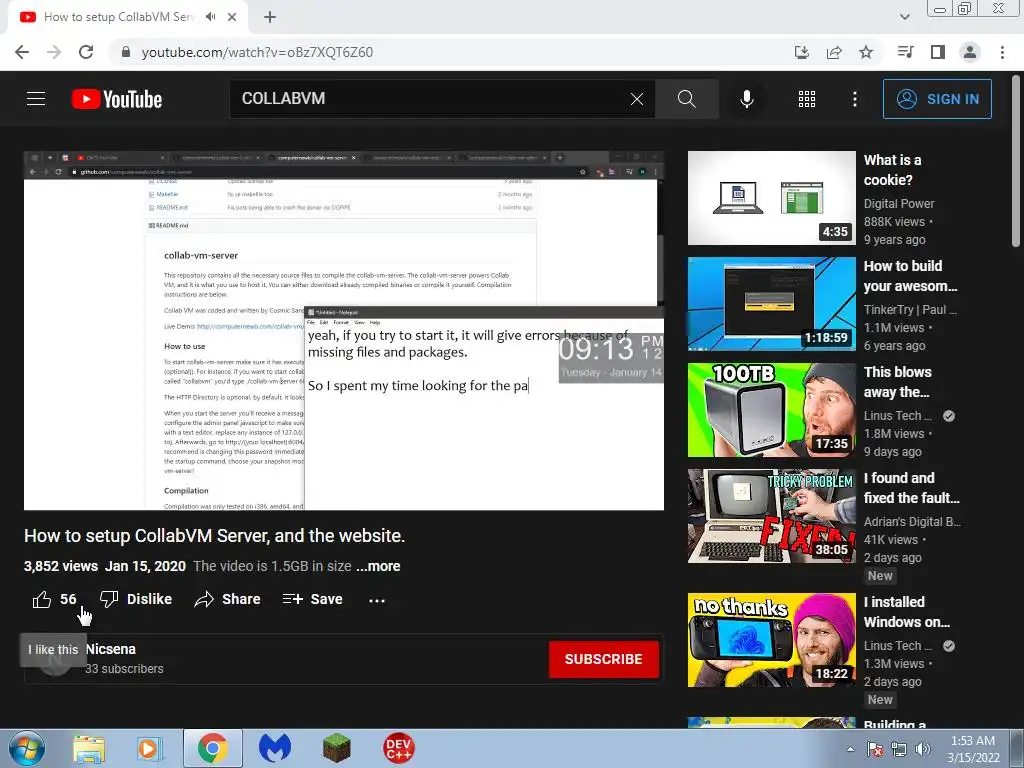This screenshot has height=768, width=1024.
Task: Open more actions ellipsis under the video
Action: tap(377, 600)
